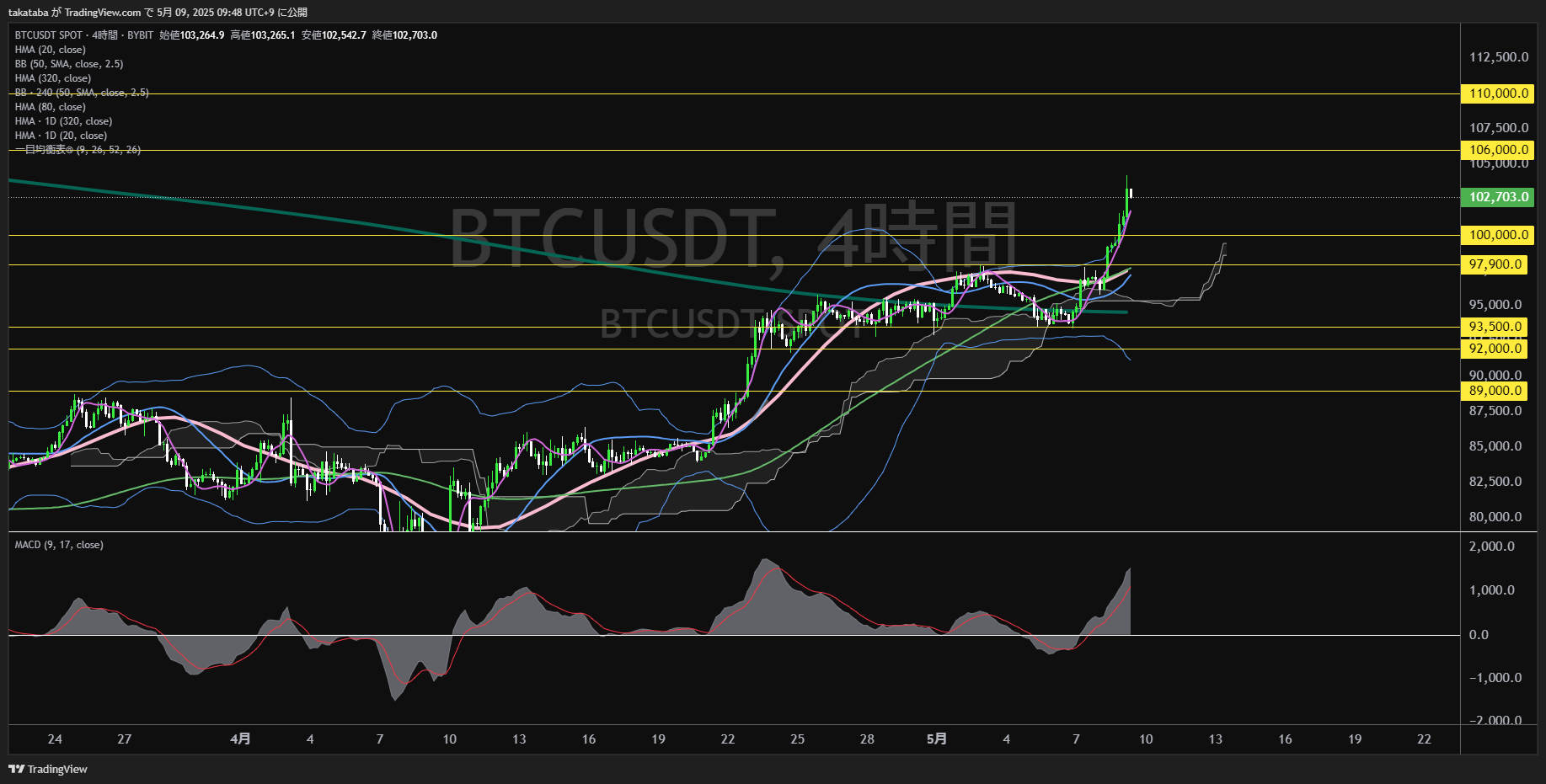This screenshot has height=784, width=1546.
Task: Click 2,000.0 on the MACD axis
Action: point(1491,547)
